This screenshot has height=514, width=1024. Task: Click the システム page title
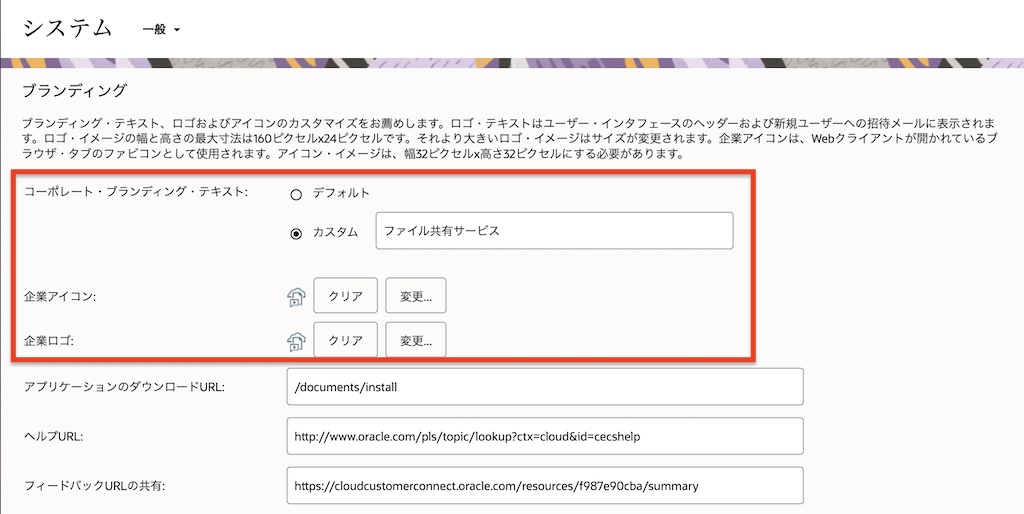click(68, 28)
